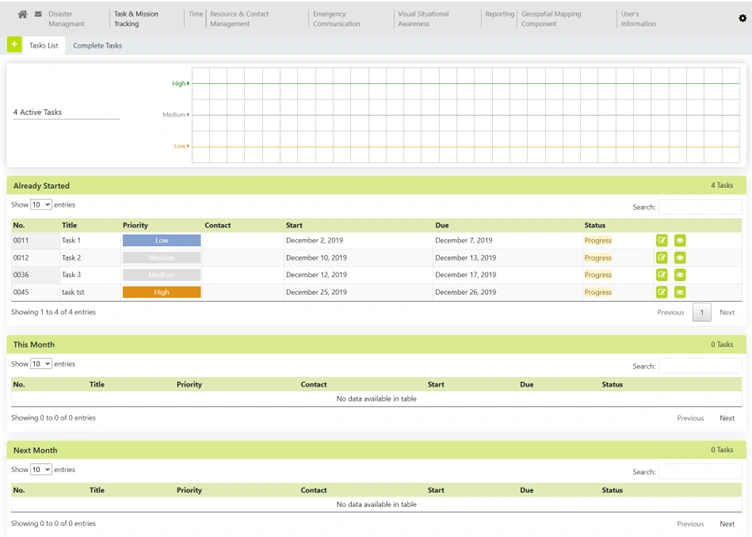Switch to the Complete Tasks tab

97,46
